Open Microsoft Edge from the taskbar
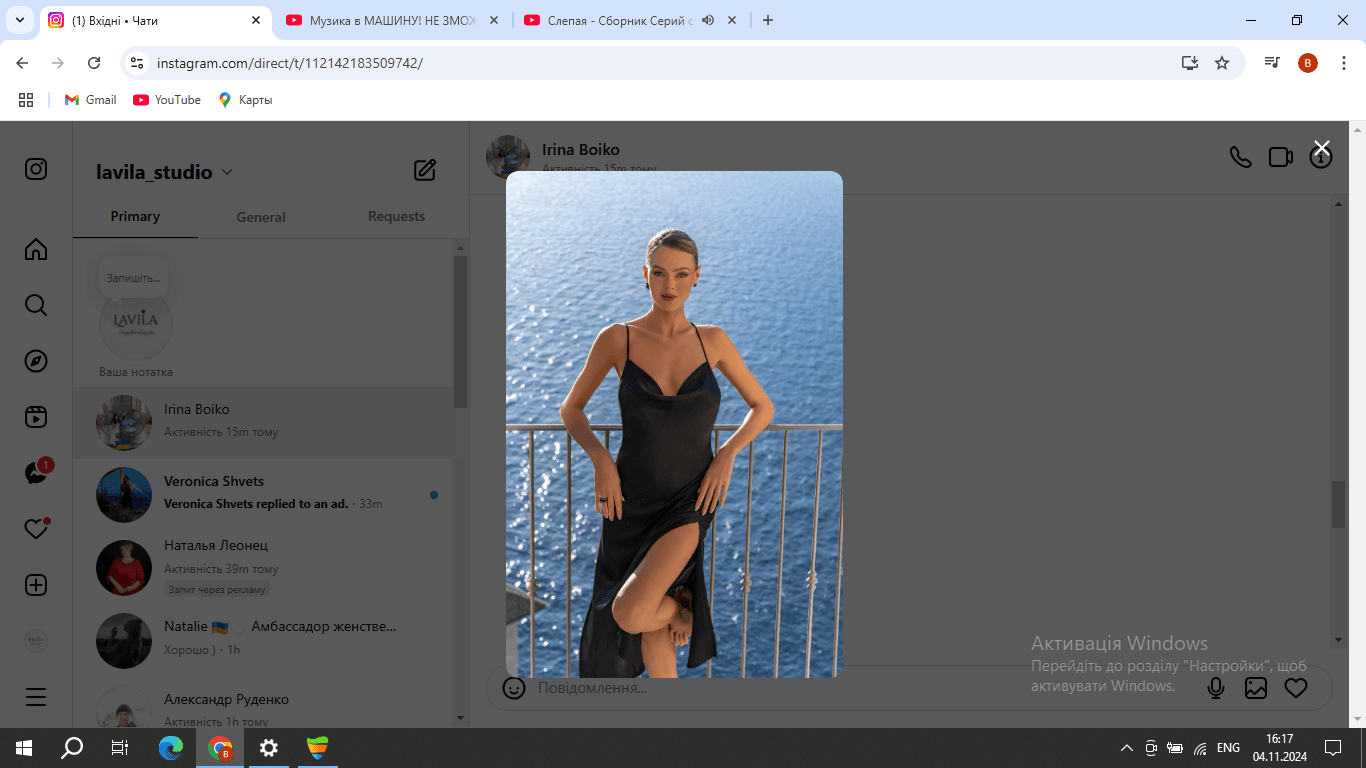Viewport: 1366px width, 768px height. pyautogui.click(x=171, y=747)
